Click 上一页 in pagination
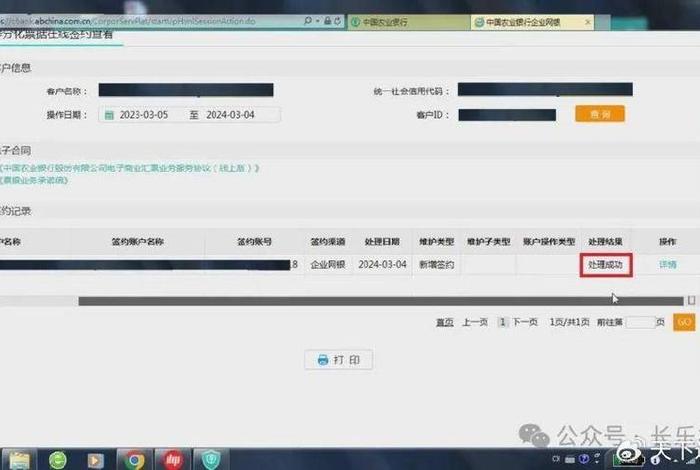The height and width of the screenshot is (470, 700). 475,322
